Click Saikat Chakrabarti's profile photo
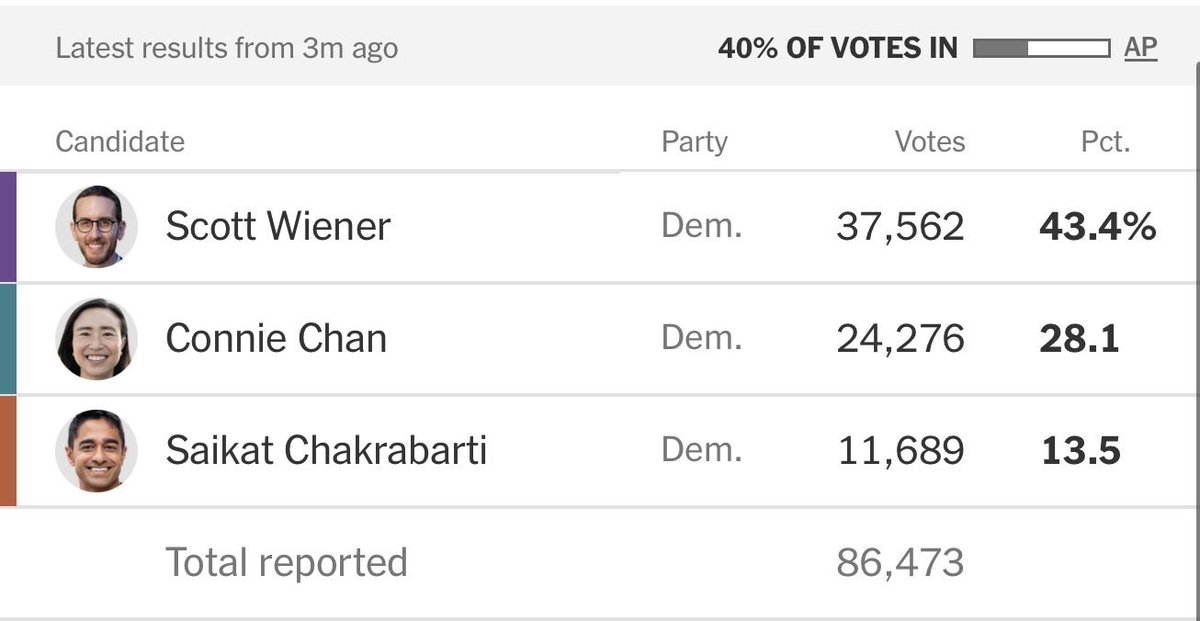Viewport: 1200px width, 621px height. pyautogui.click(x=96, y=451)
